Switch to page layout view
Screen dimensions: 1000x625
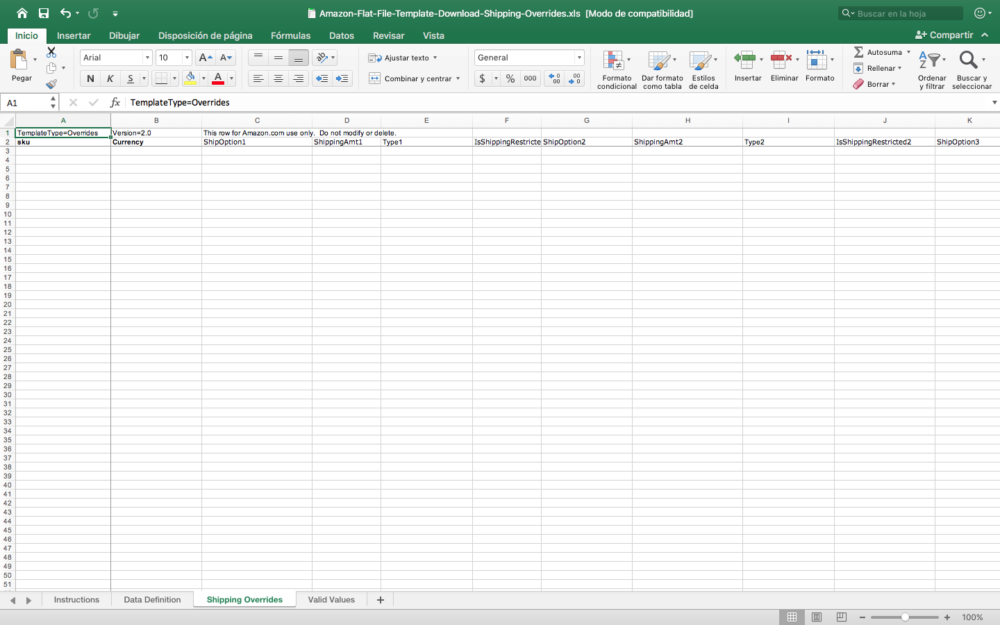(816, 617)
